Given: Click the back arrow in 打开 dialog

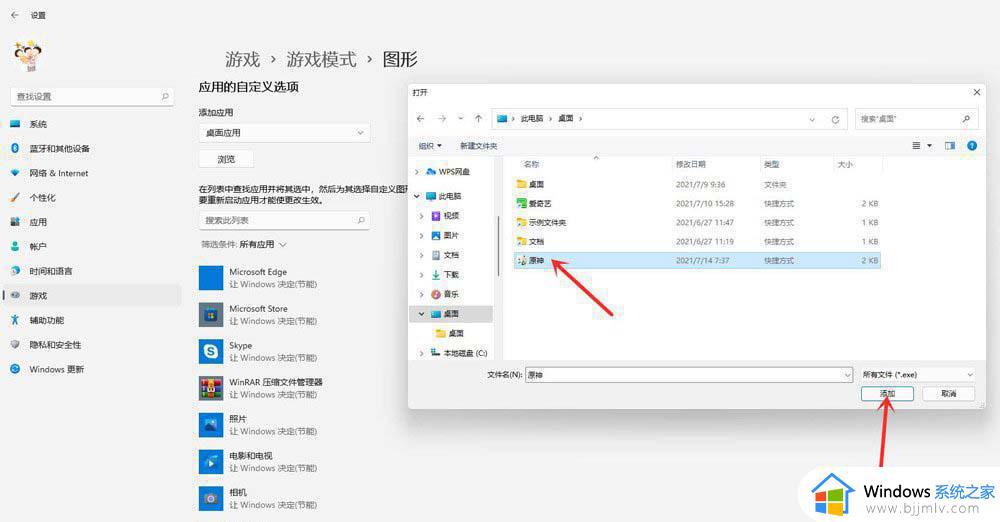Looking at the screenshot, I should (x=420, y=119).
